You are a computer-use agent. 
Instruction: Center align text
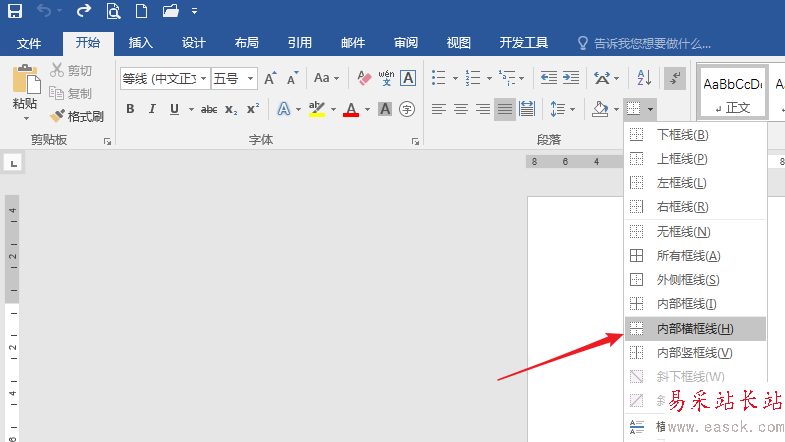point(461,109)
